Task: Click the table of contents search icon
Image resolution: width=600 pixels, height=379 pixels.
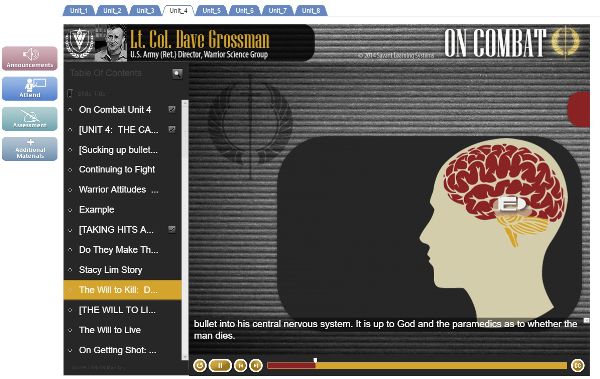Action: click(x=177, y=74)
